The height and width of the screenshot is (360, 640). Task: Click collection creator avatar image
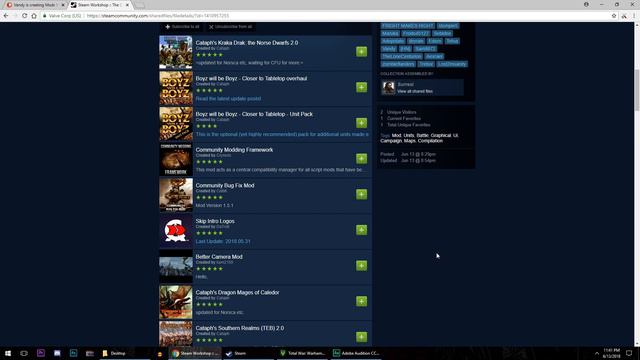[388, 87]
